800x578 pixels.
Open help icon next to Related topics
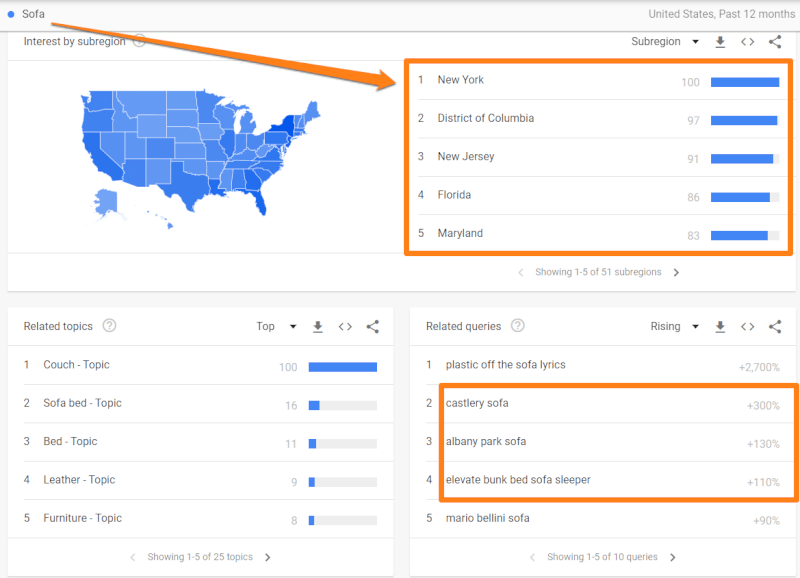click(109, 325)
